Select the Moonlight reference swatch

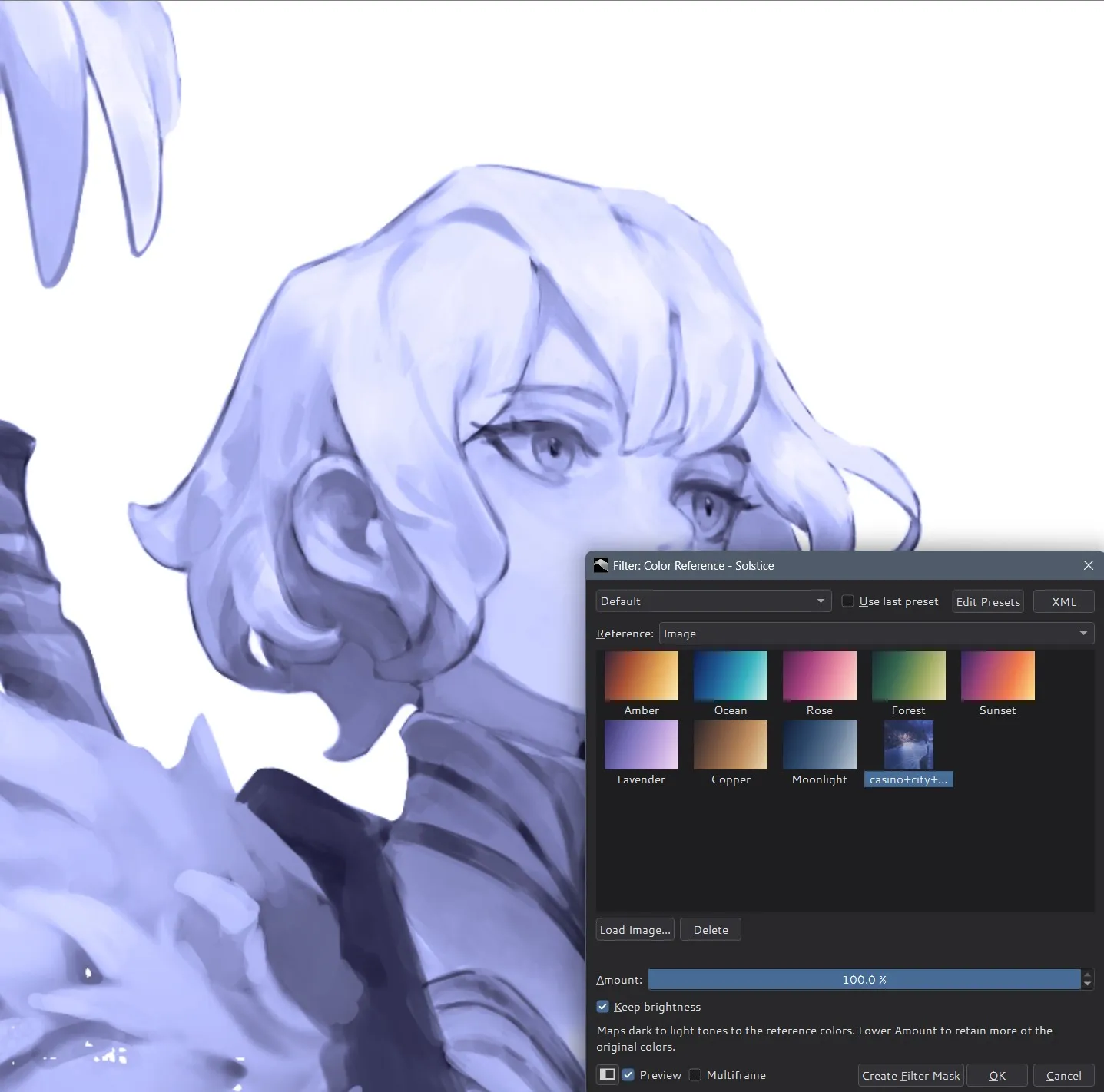click(x=820, y=745)
